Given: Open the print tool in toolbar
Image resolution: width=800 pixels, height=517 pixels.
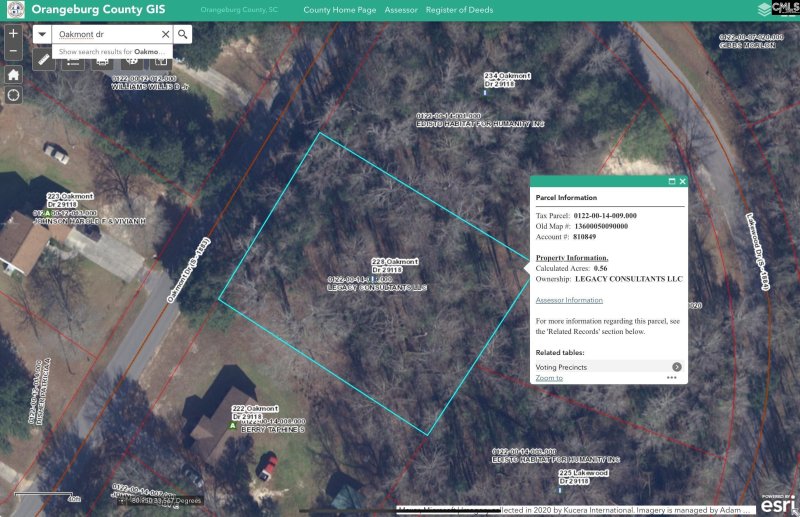Looking at the screenshot, I should (101, 61).
